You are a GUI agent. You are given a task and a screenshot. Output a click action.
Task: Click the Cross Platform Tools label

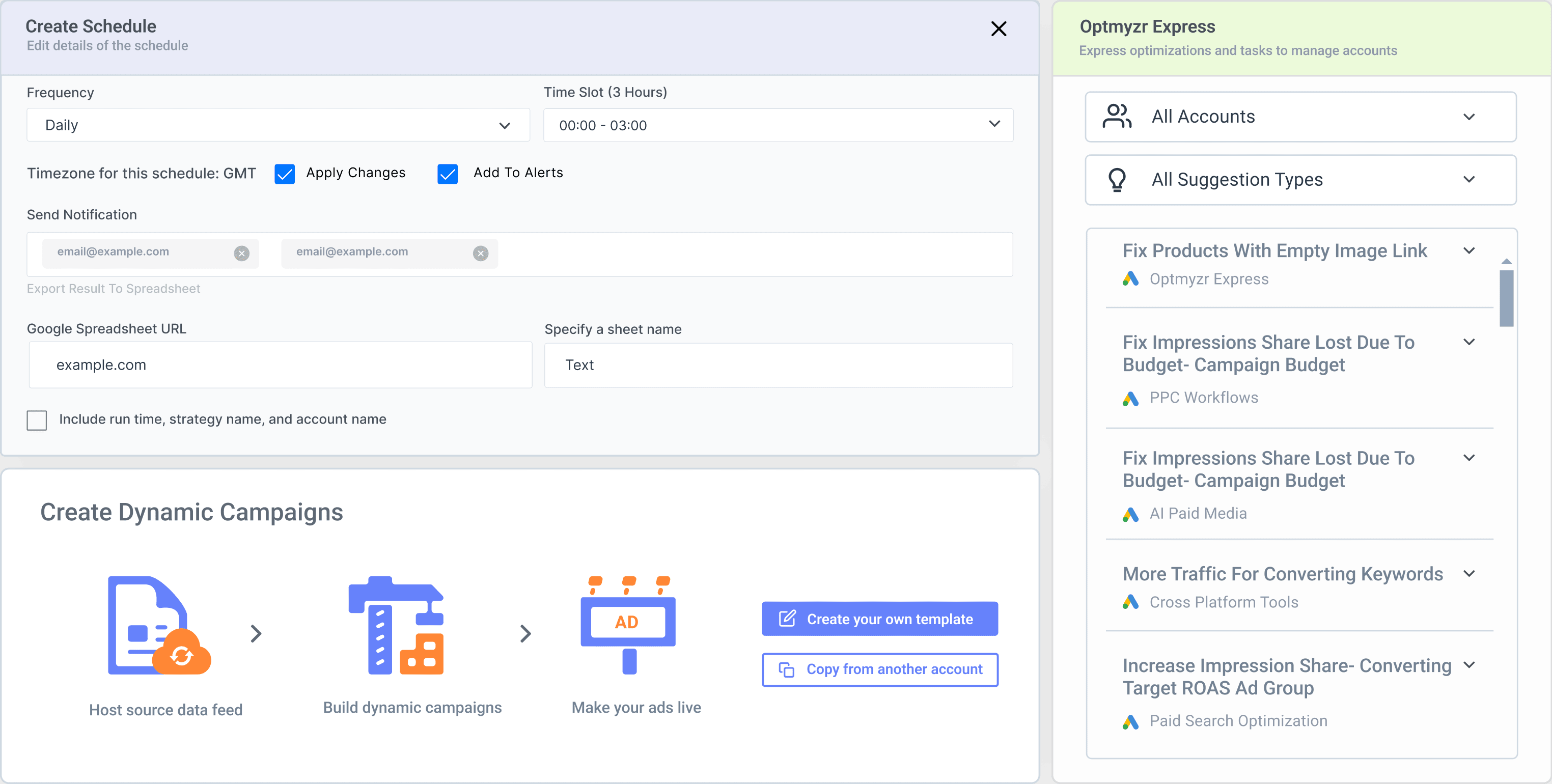coord(1223,602)
